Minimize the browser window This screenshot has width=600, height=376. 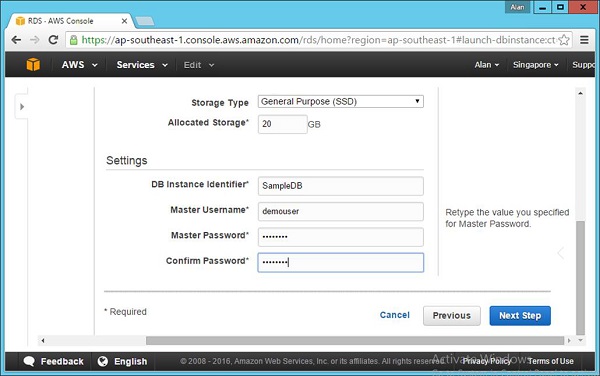542,7
